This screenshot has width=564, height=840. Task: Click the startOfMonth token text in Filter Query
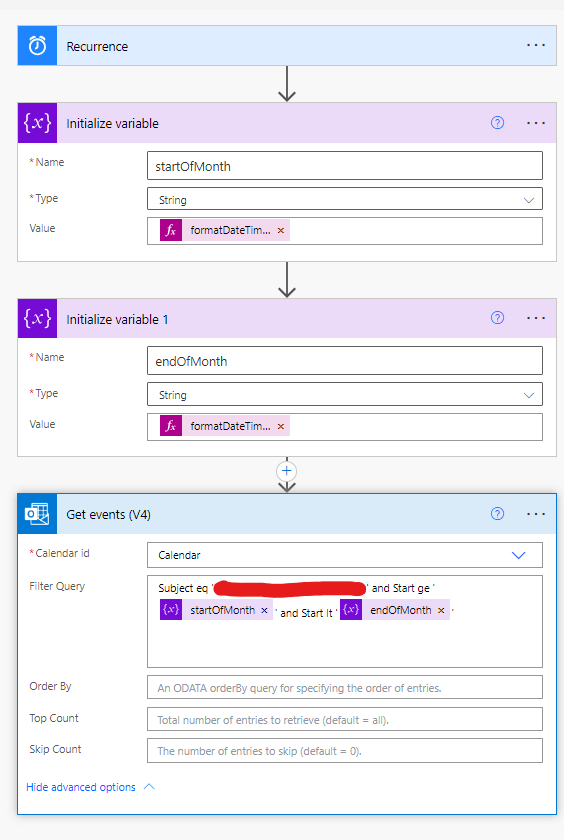click(x=222, y=610)
